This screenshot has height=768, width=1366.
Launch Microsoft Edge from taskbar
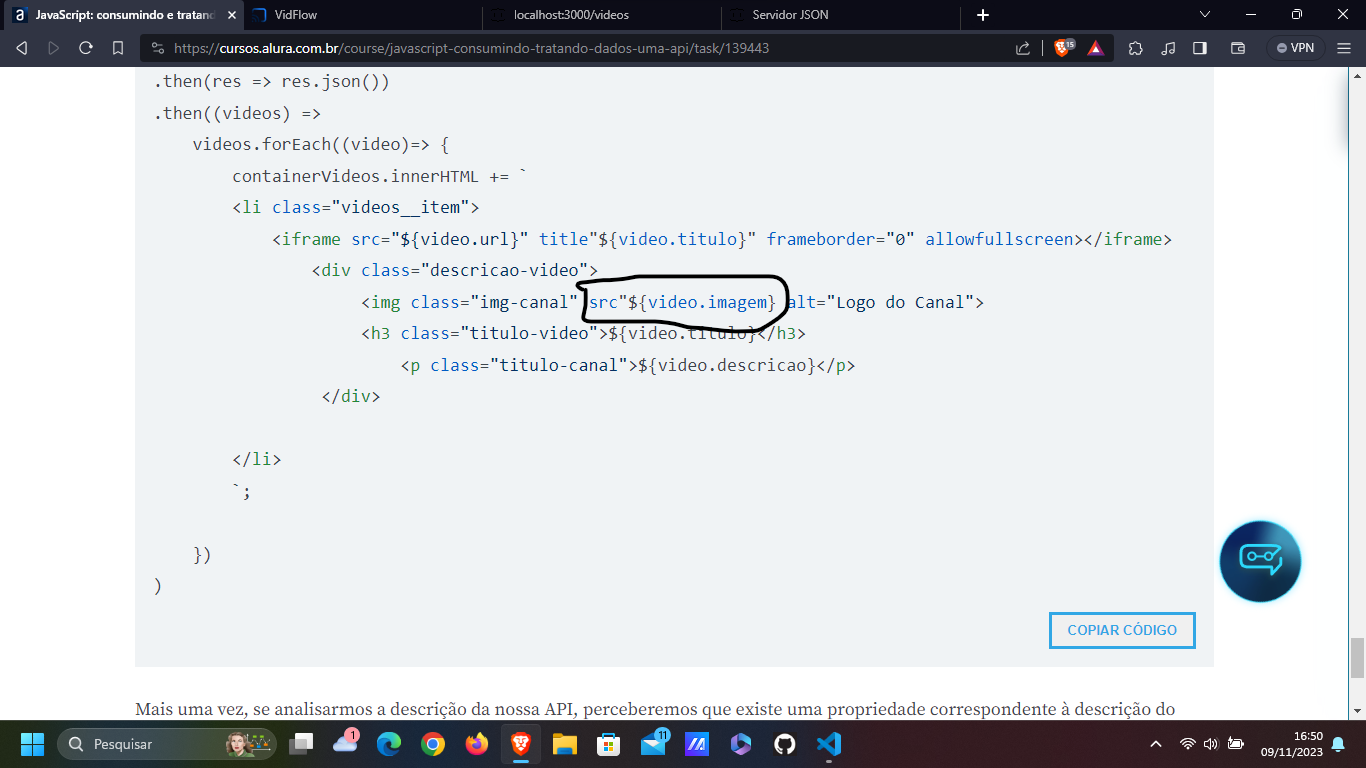pos(388,744)
